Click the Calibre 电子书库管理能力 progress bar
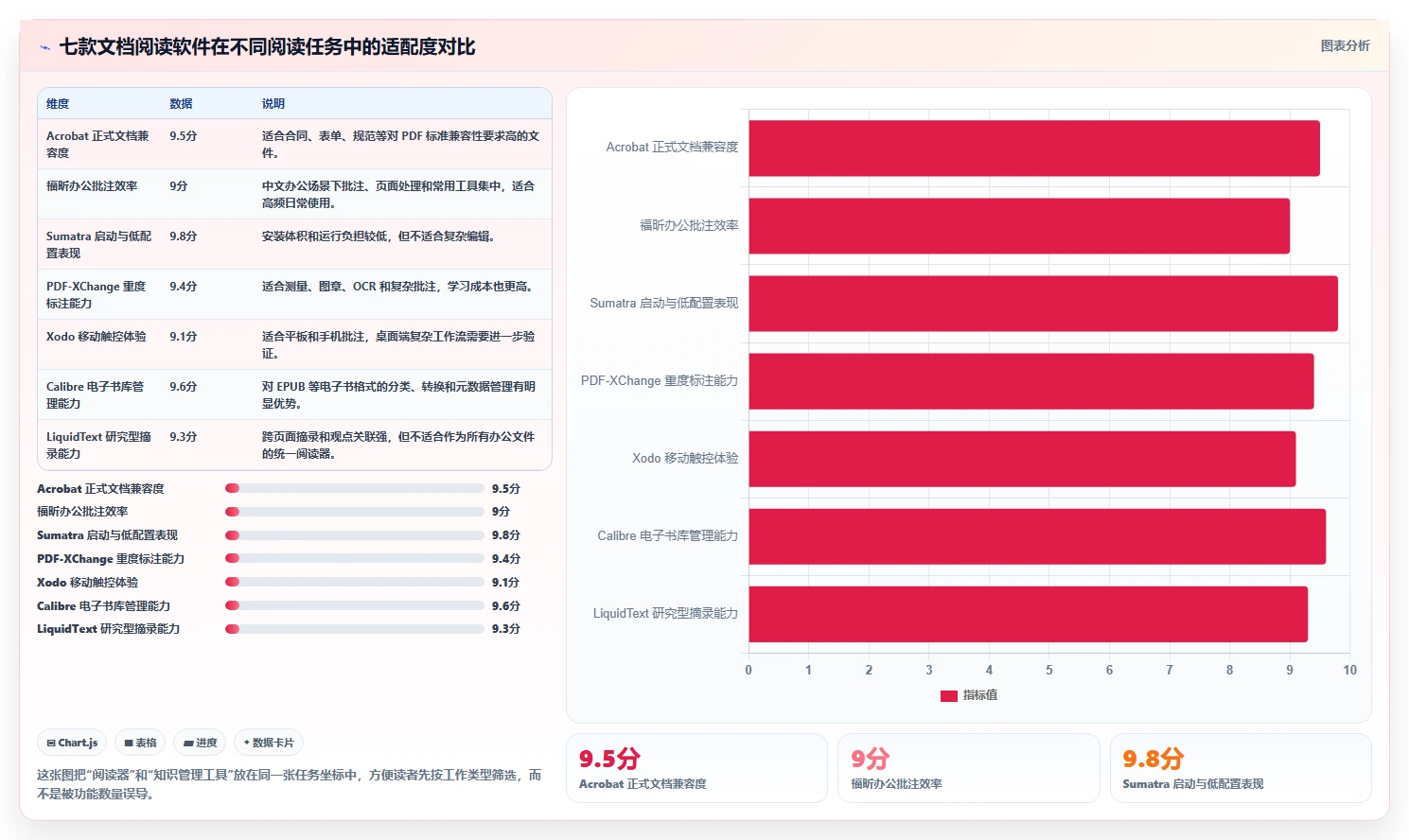 click(x=355, y=605)
